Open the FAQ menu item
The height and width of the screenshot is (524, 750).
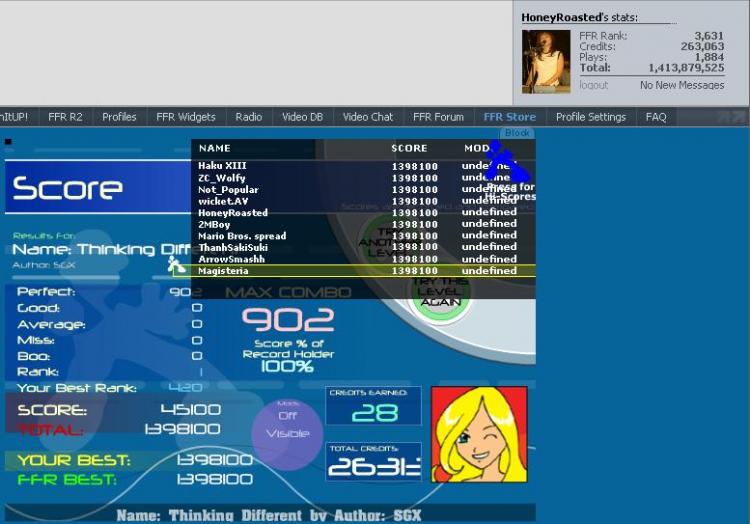tap(656, 117)
